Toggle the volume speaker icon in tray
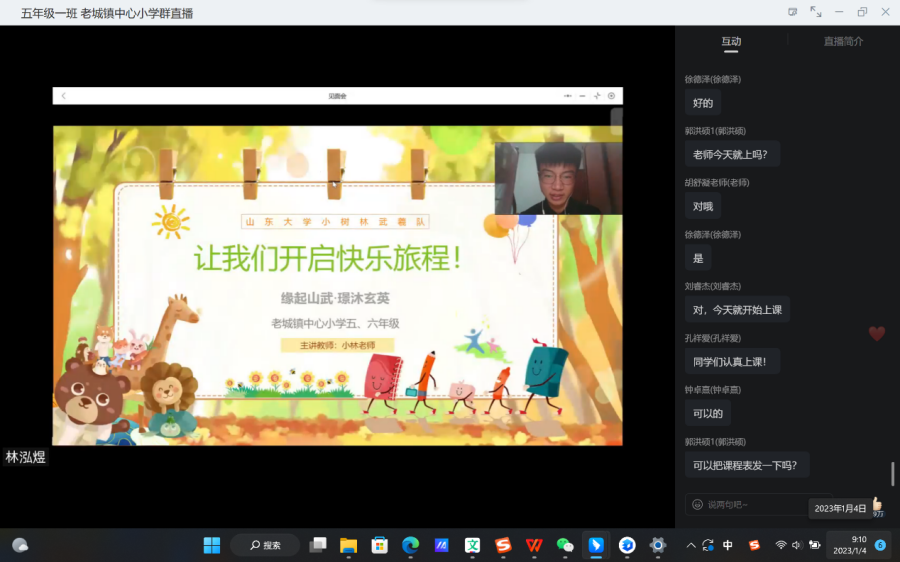Screen dimensions: 900x562 [797, 545]
